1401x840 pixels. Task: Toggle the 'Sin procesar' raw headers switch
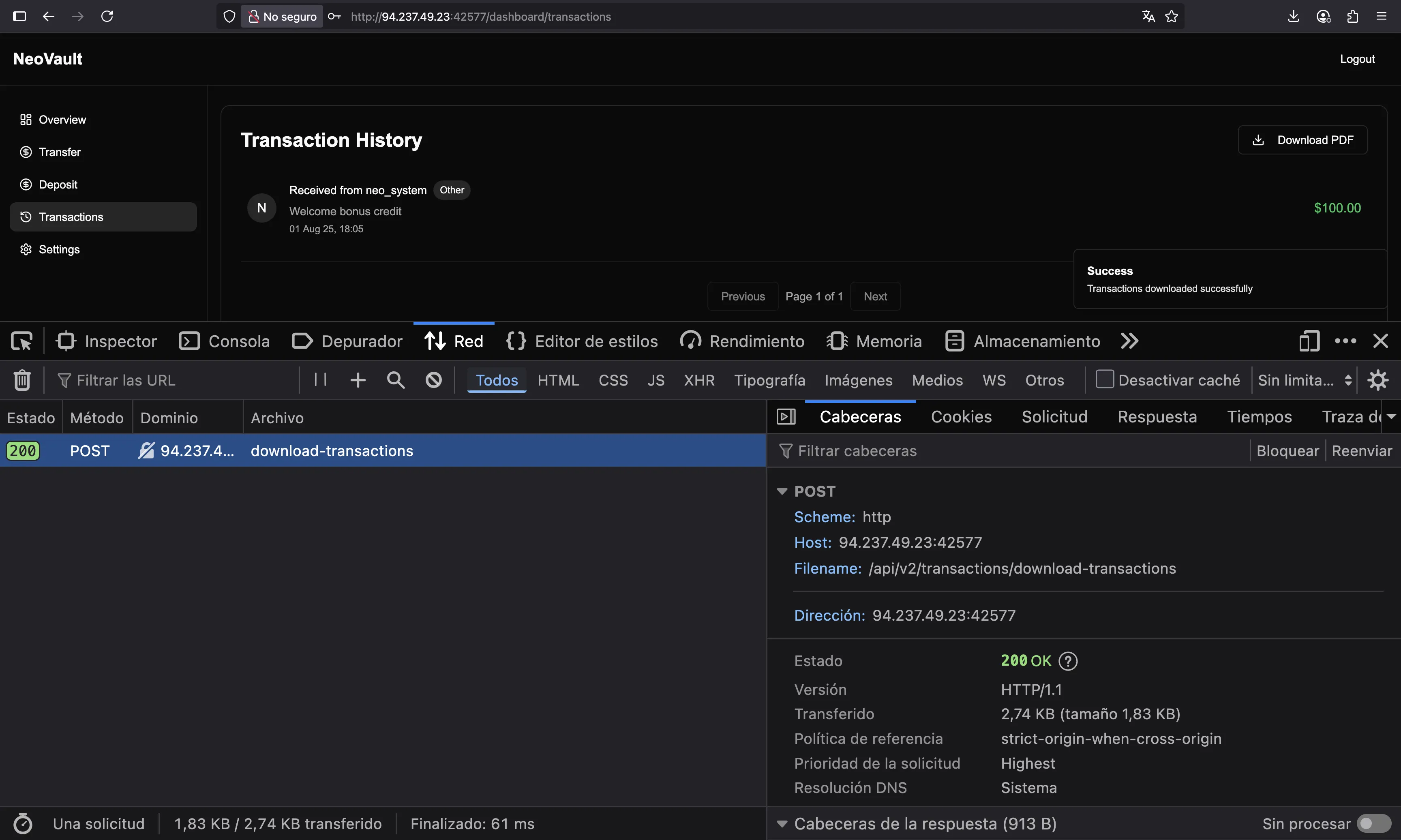(x=1374, y=824)
